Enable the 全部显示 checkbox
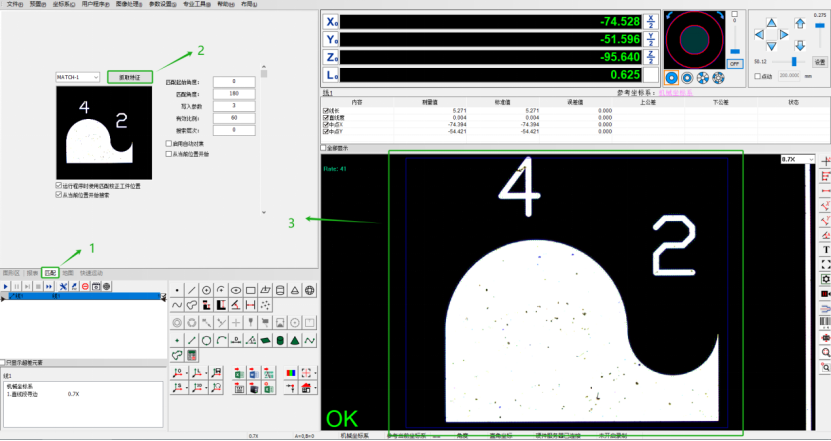831x441 pixels. [324, 147]
